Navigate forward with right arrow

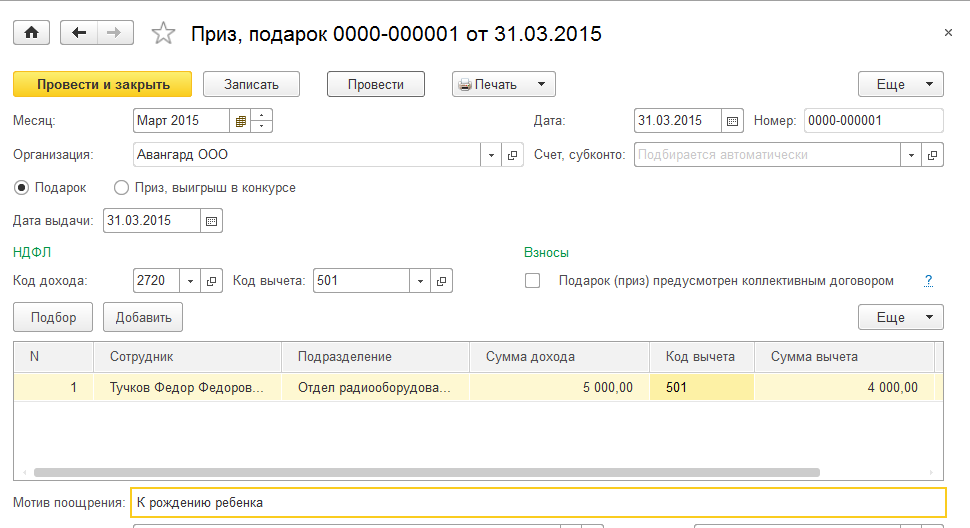pos(114,33)
